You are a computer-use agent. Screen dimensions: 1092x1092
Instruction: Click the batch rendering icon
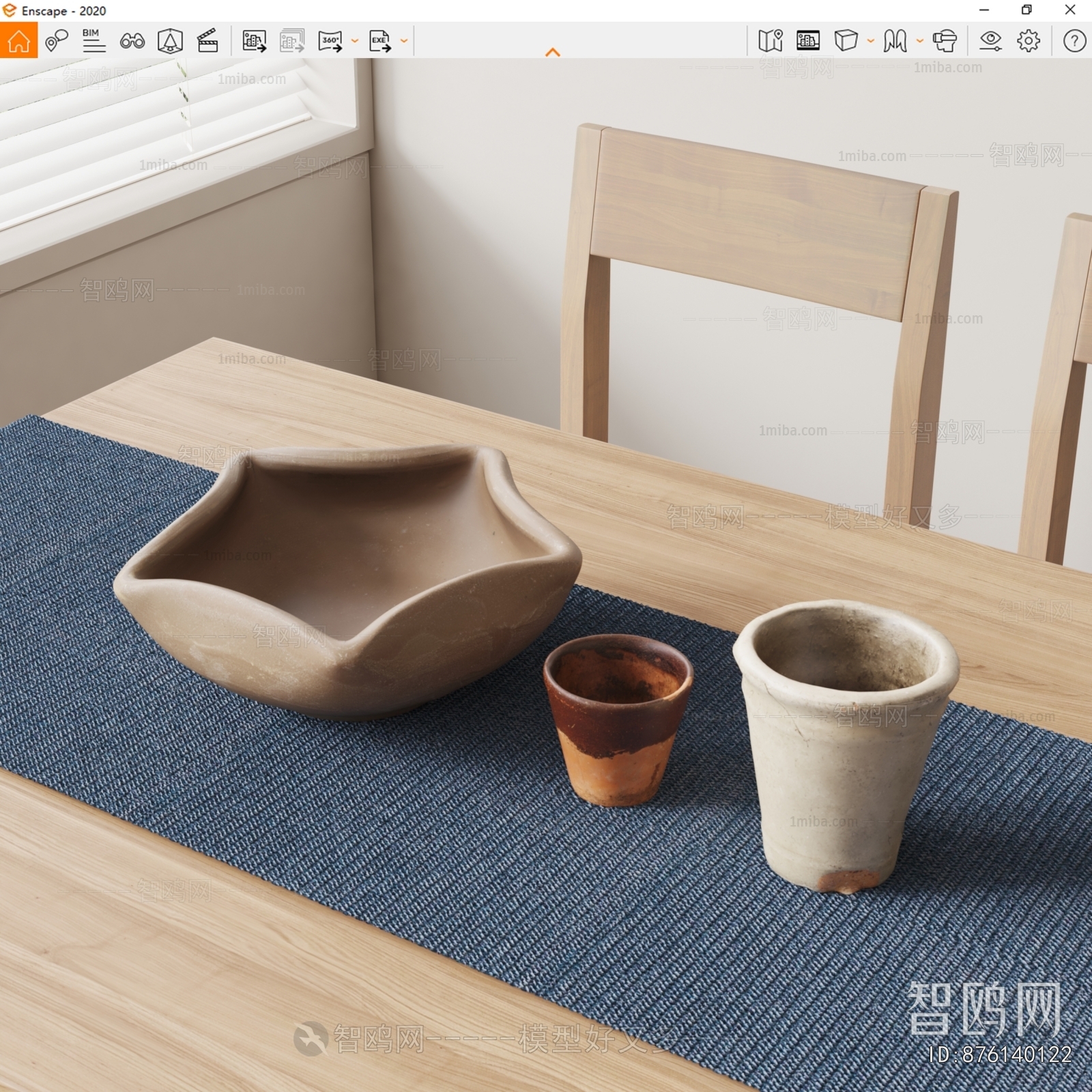tap(292, 41)
